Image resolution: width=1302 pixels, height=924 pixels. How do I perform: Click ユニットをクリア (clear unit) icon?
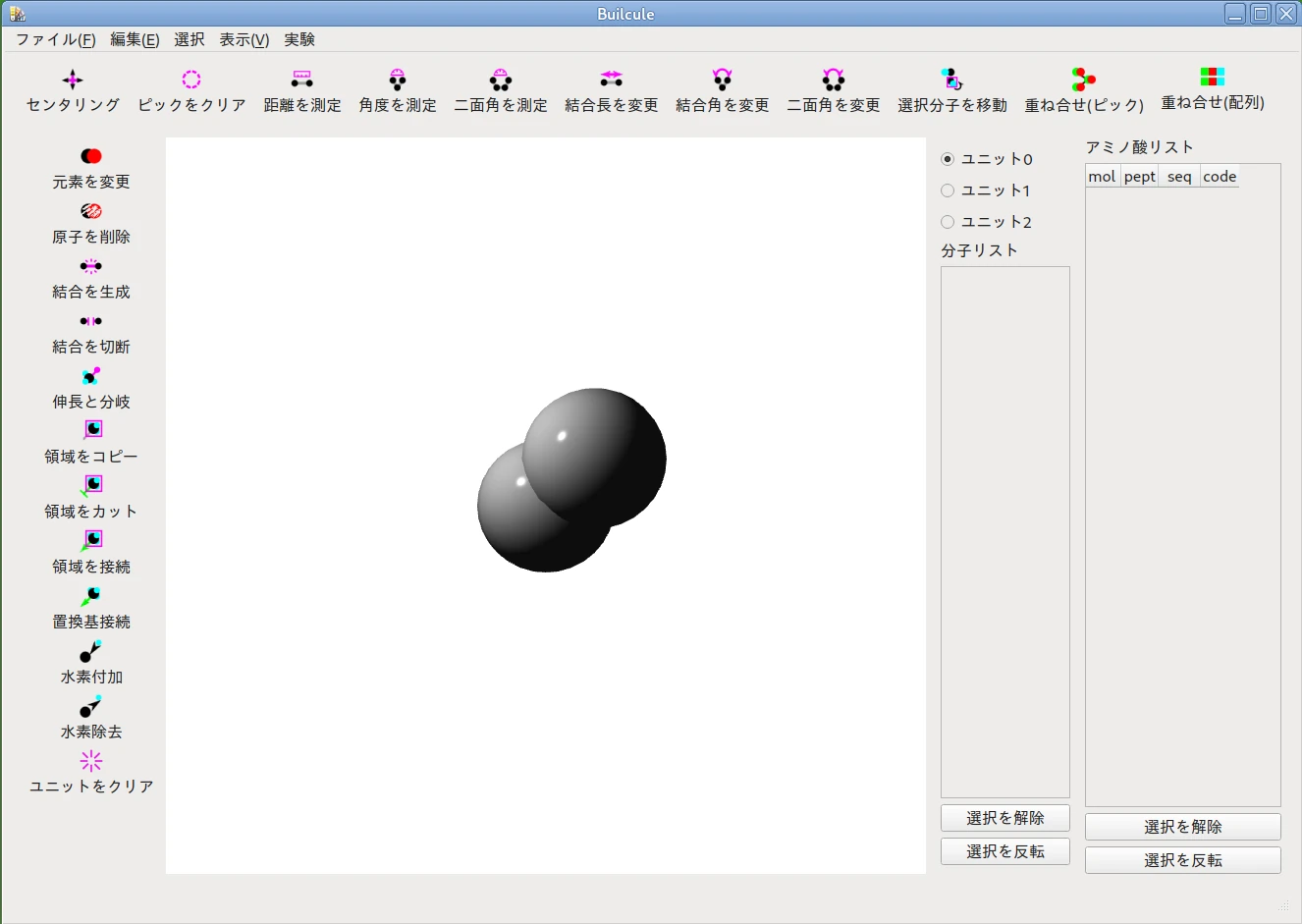(x=90, y=773)
